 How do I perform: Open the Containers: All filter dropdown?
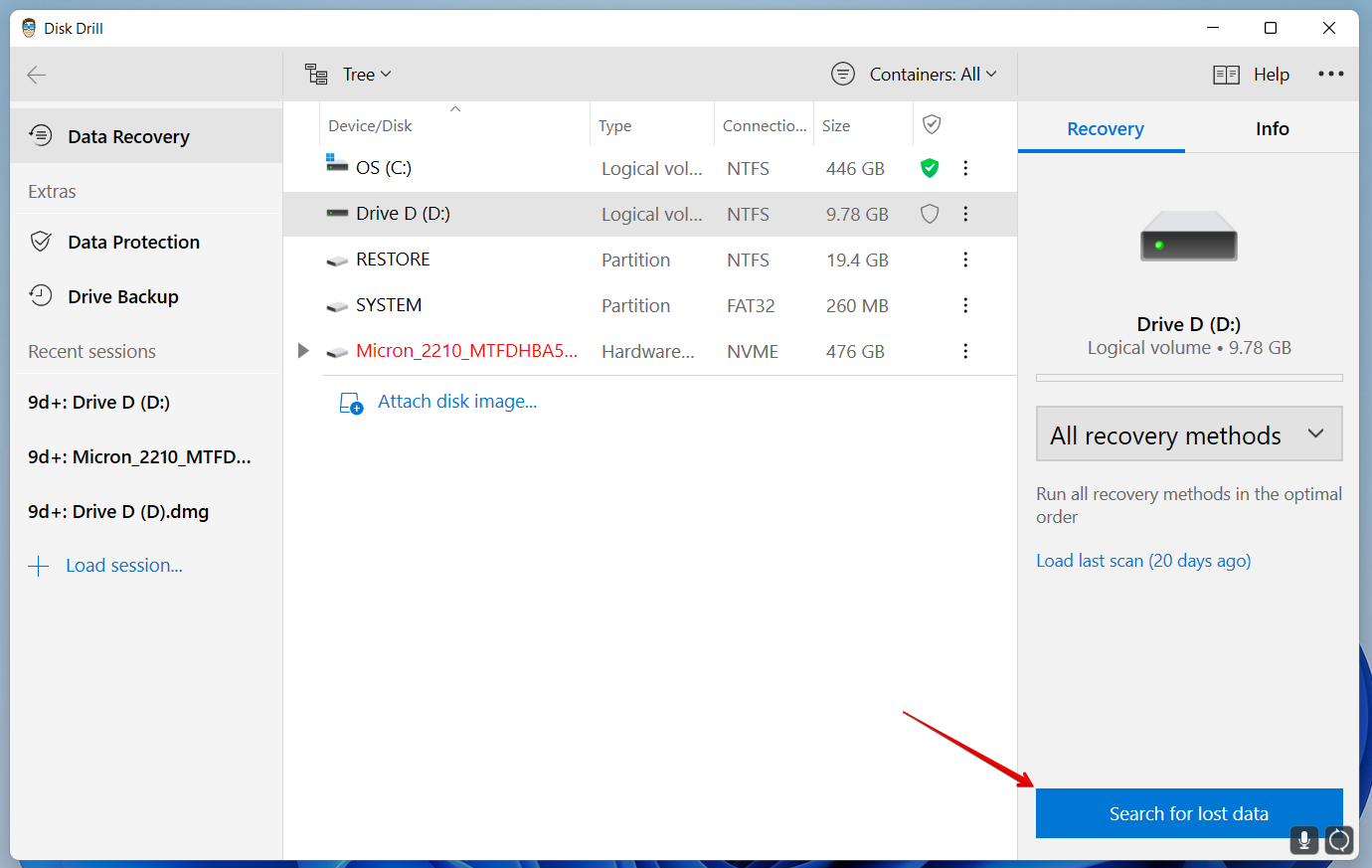[933, 75]
